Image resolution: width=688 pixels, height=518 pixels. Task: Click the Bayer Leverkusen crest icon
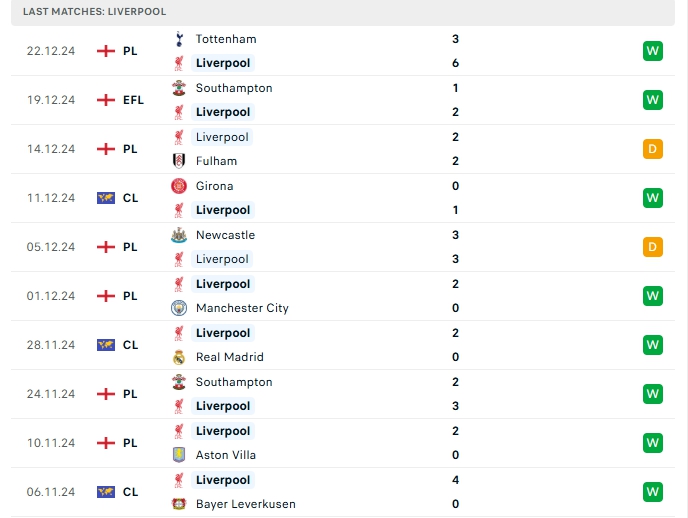[179, 504]
